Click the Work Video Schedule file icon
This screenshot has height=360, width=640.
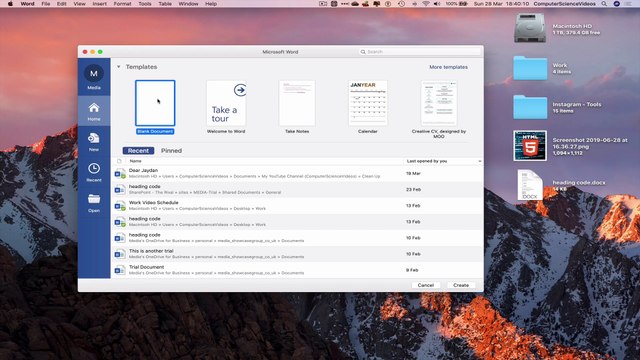click(x=120, y=206)
